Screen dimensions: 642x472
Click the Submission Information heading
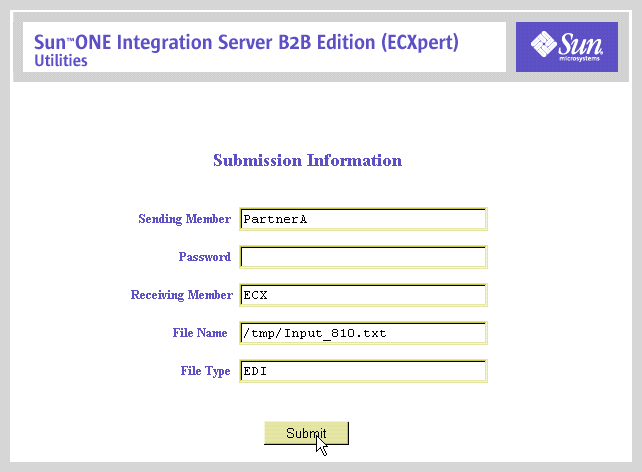(307, 160)
